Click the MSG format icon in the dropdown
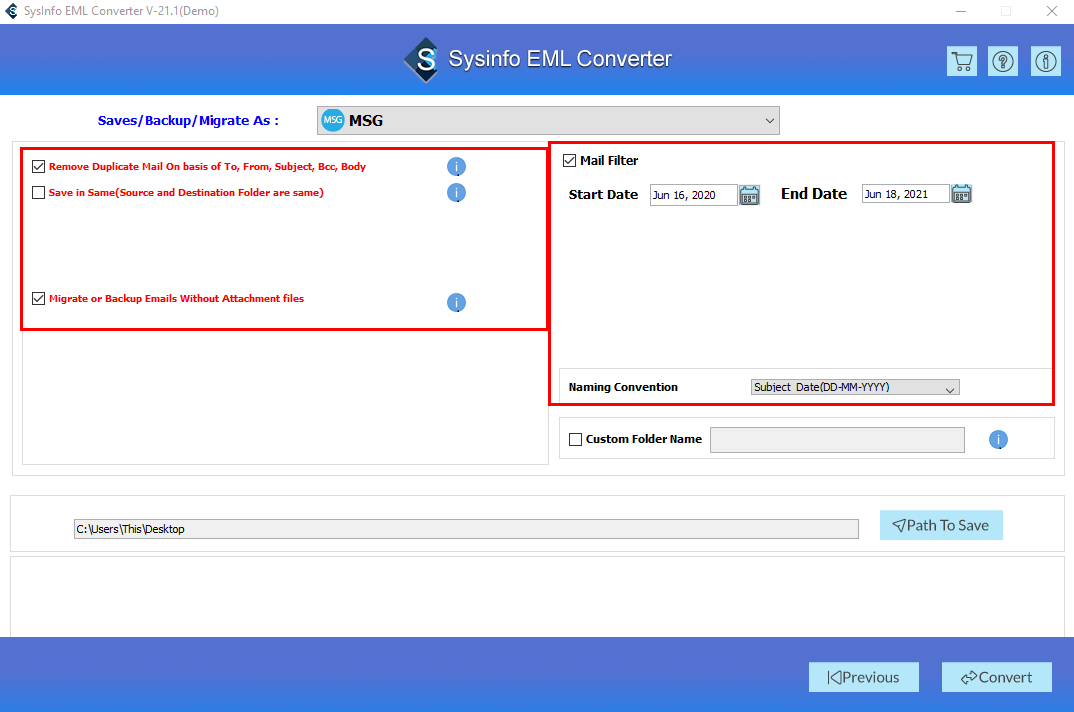This screenshot has height=712, width=1074. coord(332,119)
